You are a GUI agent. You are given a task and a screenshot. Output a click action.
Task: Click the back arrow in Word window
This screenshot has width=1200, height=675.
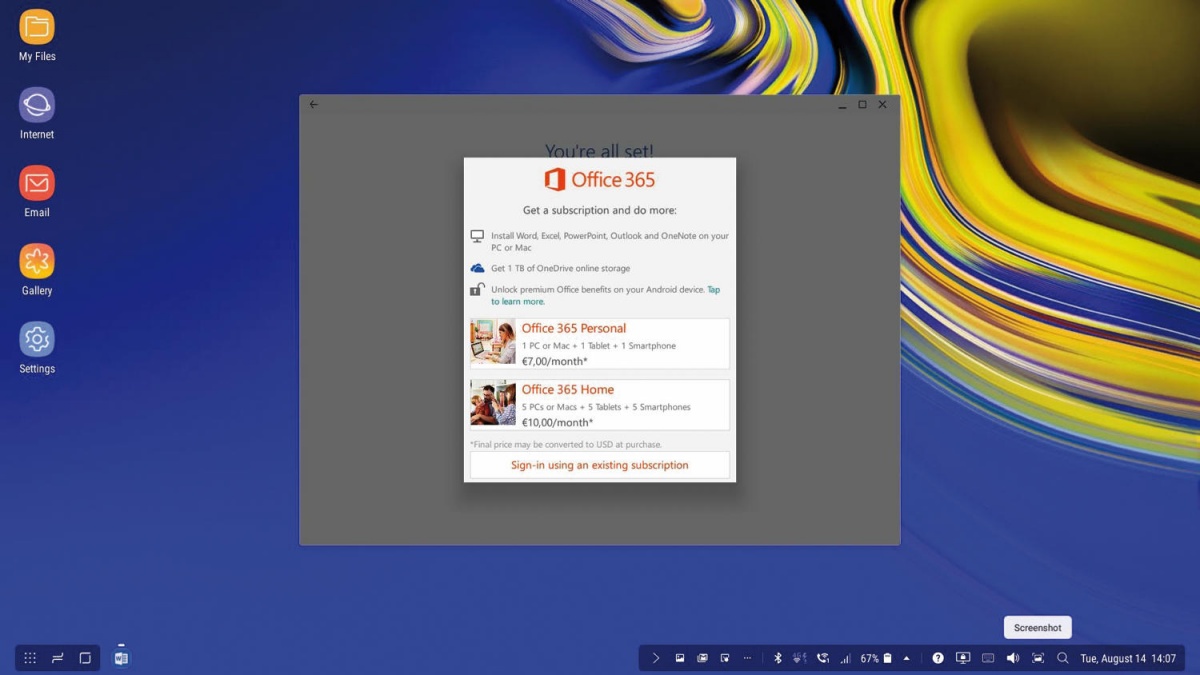pyautogui.click(x=314, y=104)
